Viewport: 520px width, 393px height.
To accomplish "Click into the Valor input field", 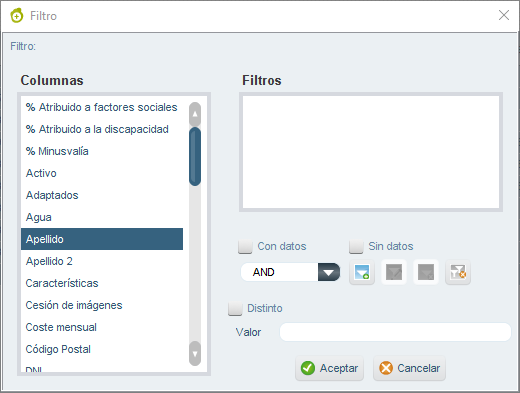I will 395,332.
